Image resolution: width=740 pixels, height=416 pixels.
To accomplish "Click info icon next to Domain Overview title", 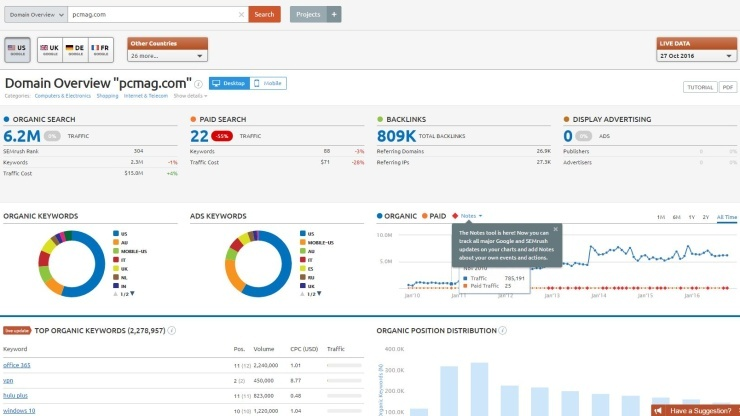I will (x=199, y=85).
